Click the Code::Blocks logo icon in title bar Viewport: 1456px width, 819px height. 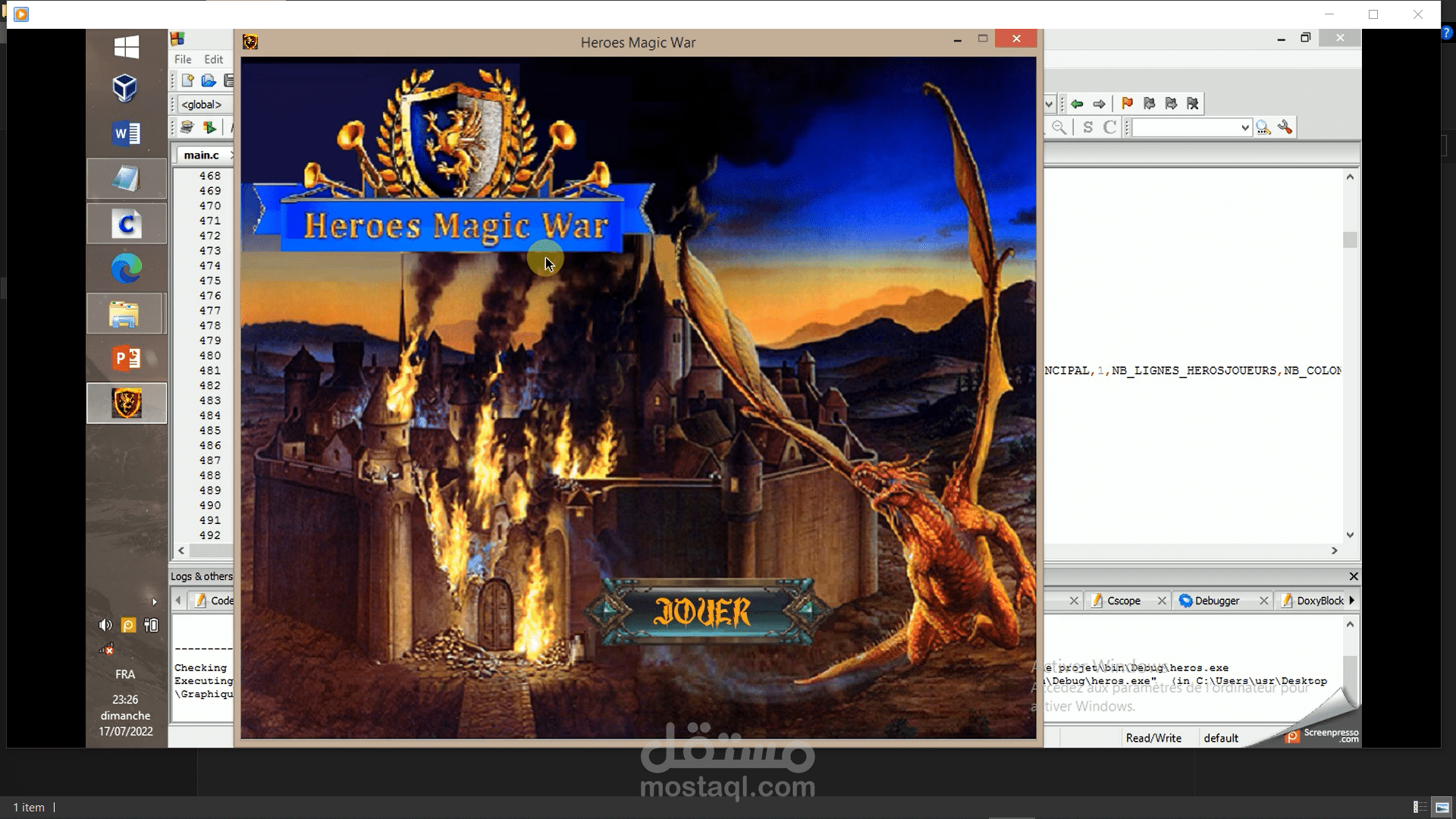(177, 39)
